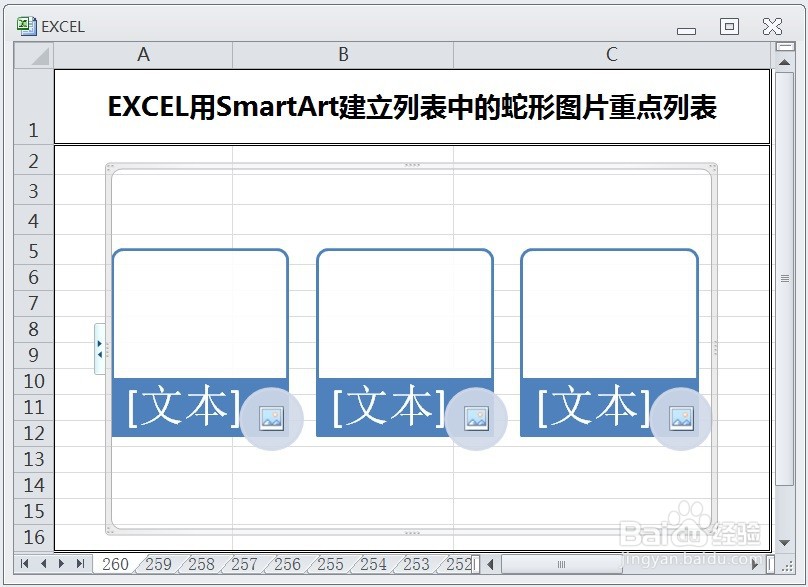Select column C header
This screenshot has height=587, width=808.
(612, 55)
